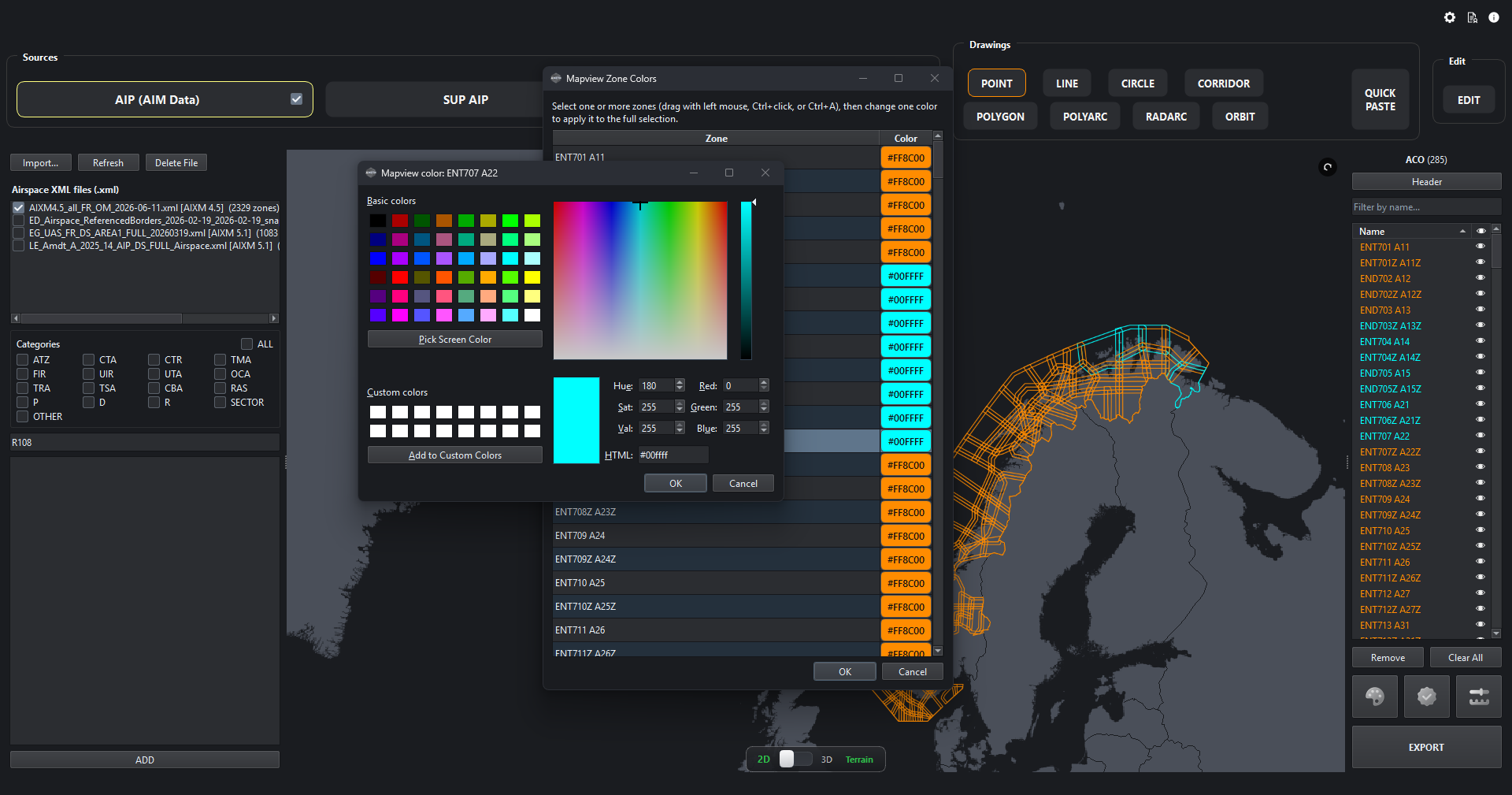Toggle visibility of ENT710 A25
This screenshot has width=1512, height=795.
[x=1480, y=530]
